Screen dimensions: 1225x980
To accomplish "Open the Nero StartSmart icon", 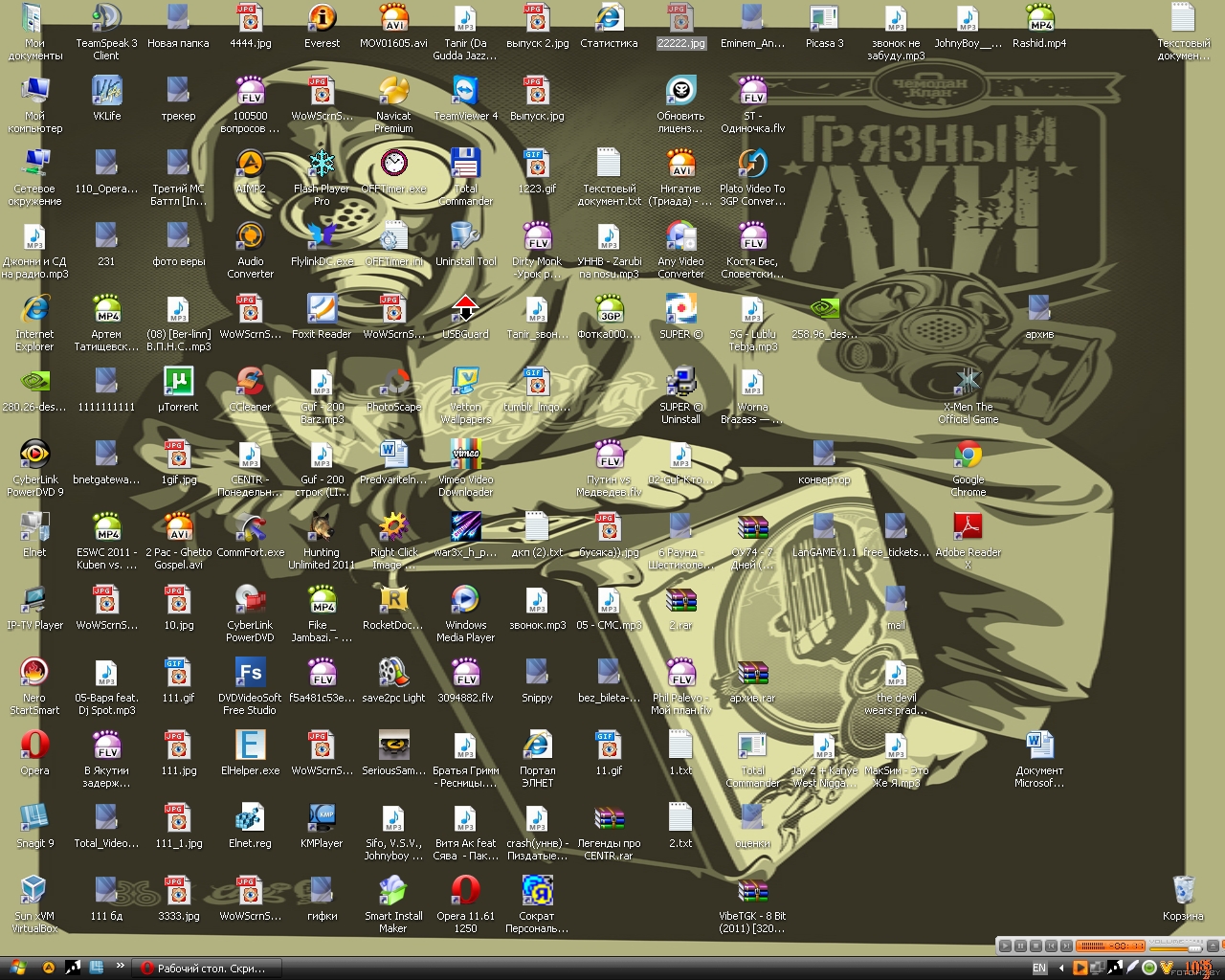I will 34,686.
